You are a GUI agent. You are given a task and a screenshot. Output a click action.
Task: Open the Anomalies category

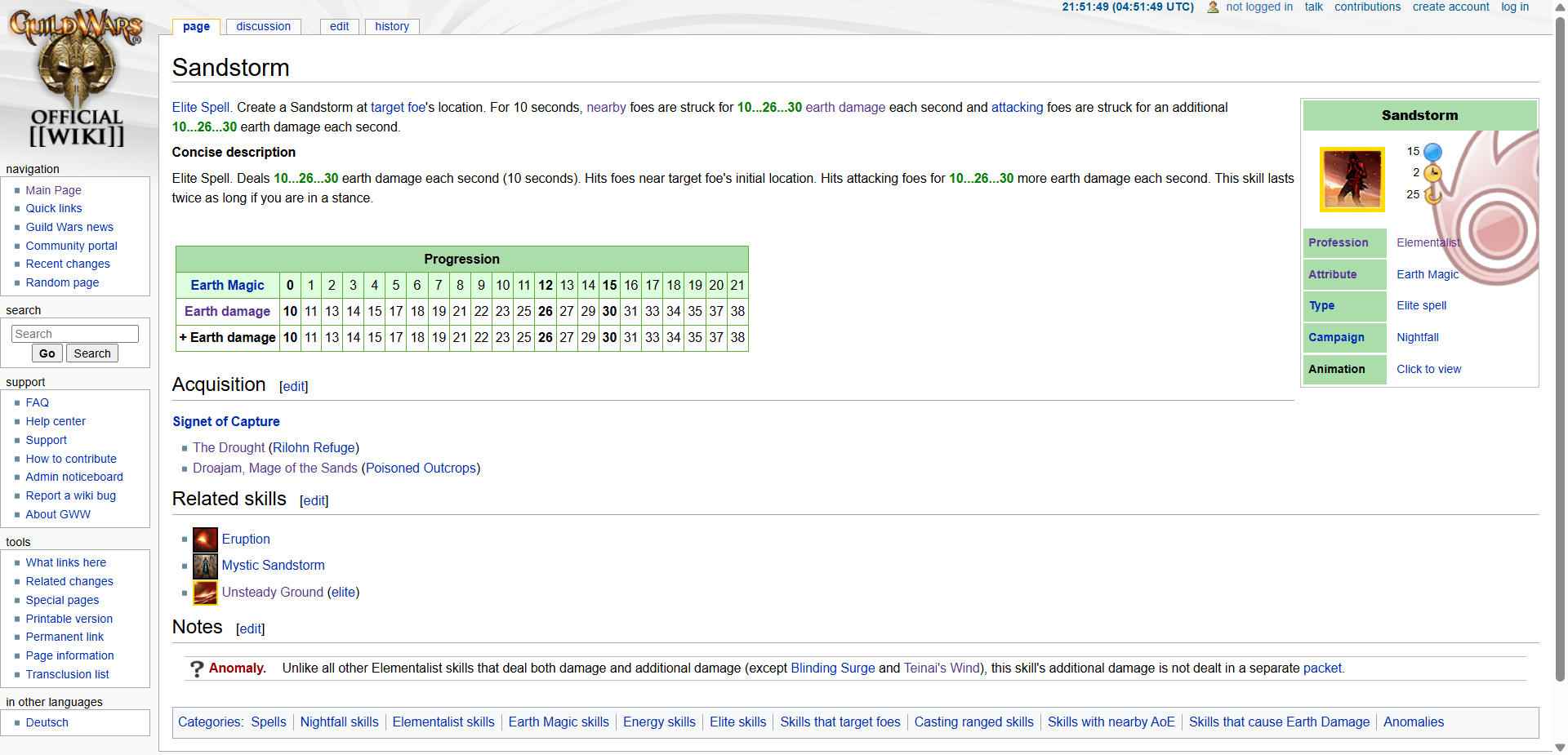(x=1414, y=722)
